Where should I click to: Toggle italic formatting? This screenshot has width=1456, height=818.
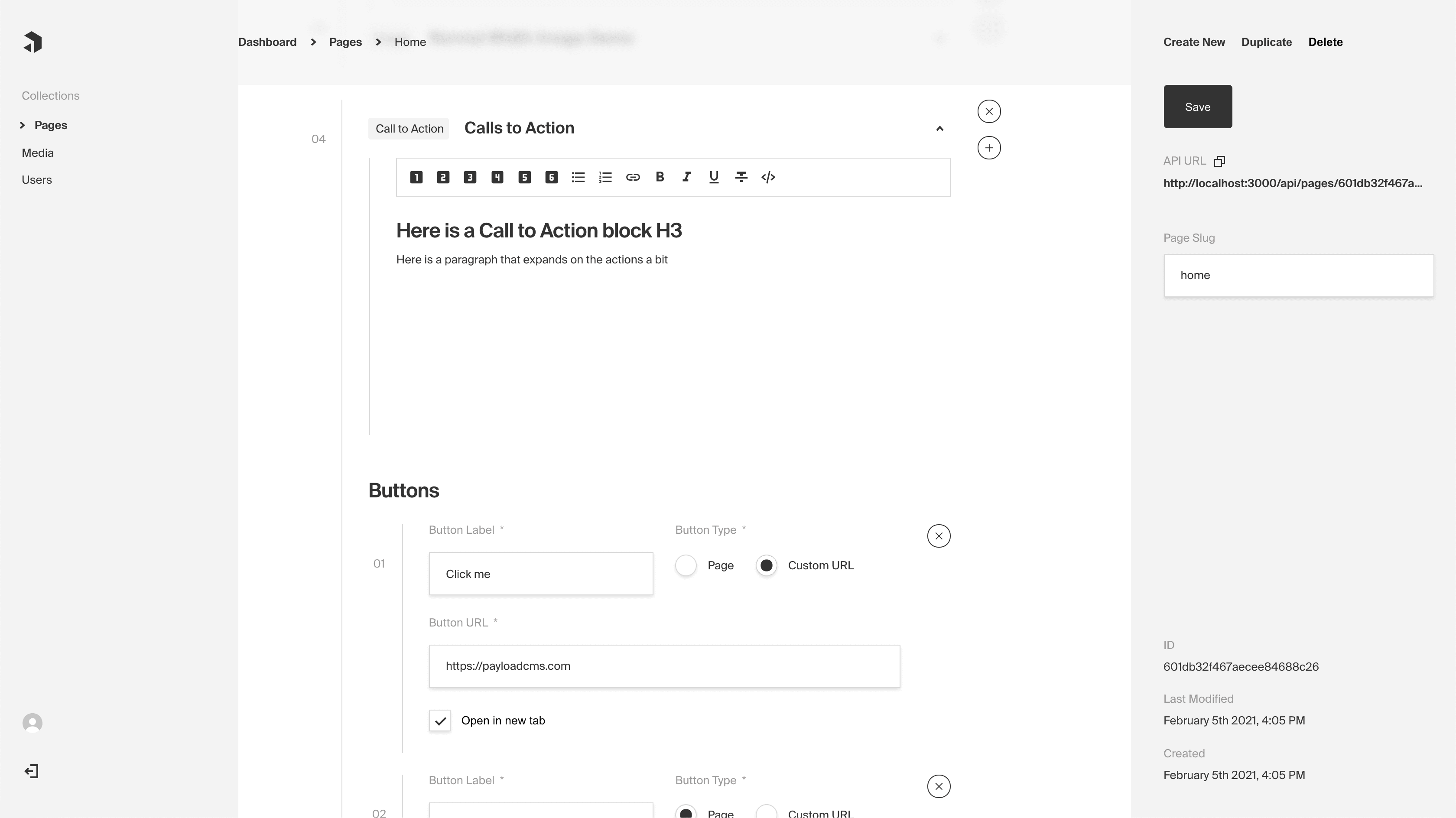[687, 177]
